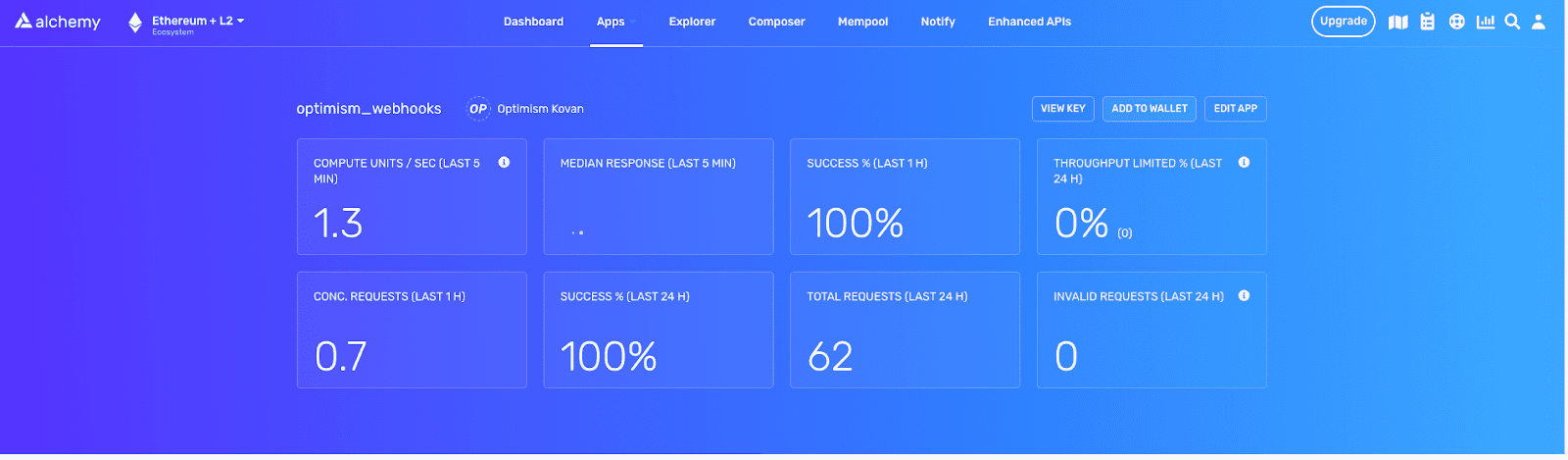The height and width of the screenshot is (460, 1568).
Task: Go to the Dashboard tab
Action: 533,22
